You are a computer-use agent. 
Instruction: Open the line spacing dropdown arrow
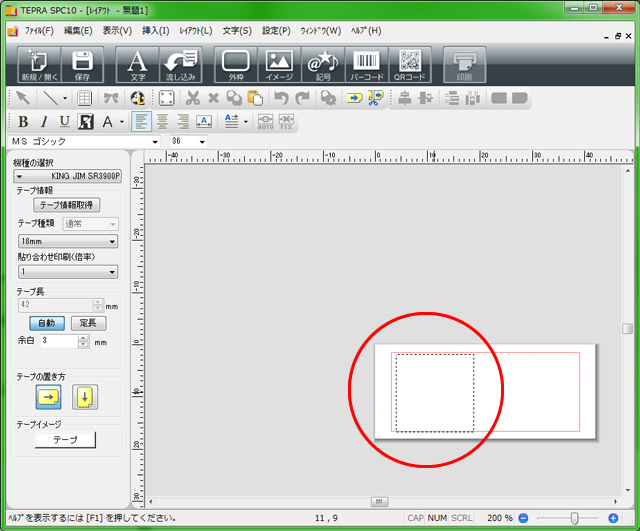coord(246,122)
